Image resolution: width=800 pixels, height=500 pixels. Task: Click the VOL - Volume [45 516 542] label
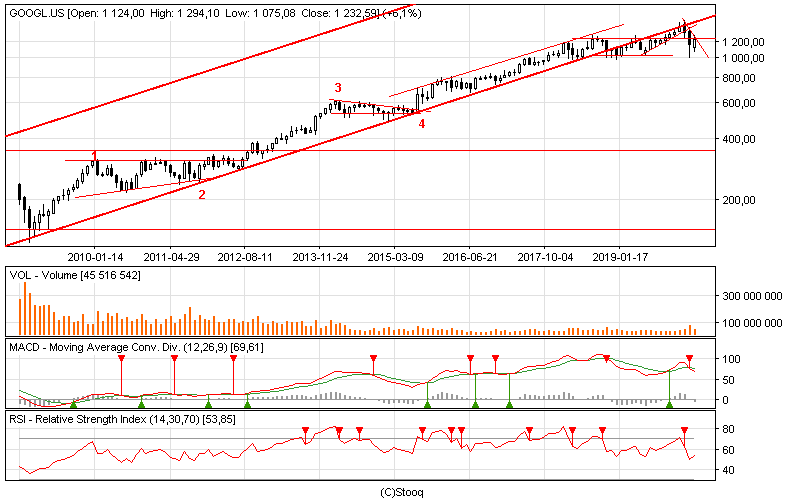click(75, 276)
